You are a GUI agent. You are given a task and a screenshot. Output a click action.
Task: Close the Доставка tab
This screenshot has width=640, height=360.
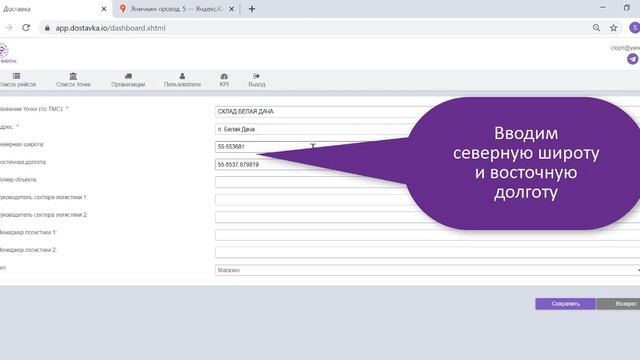click(104, 9)
